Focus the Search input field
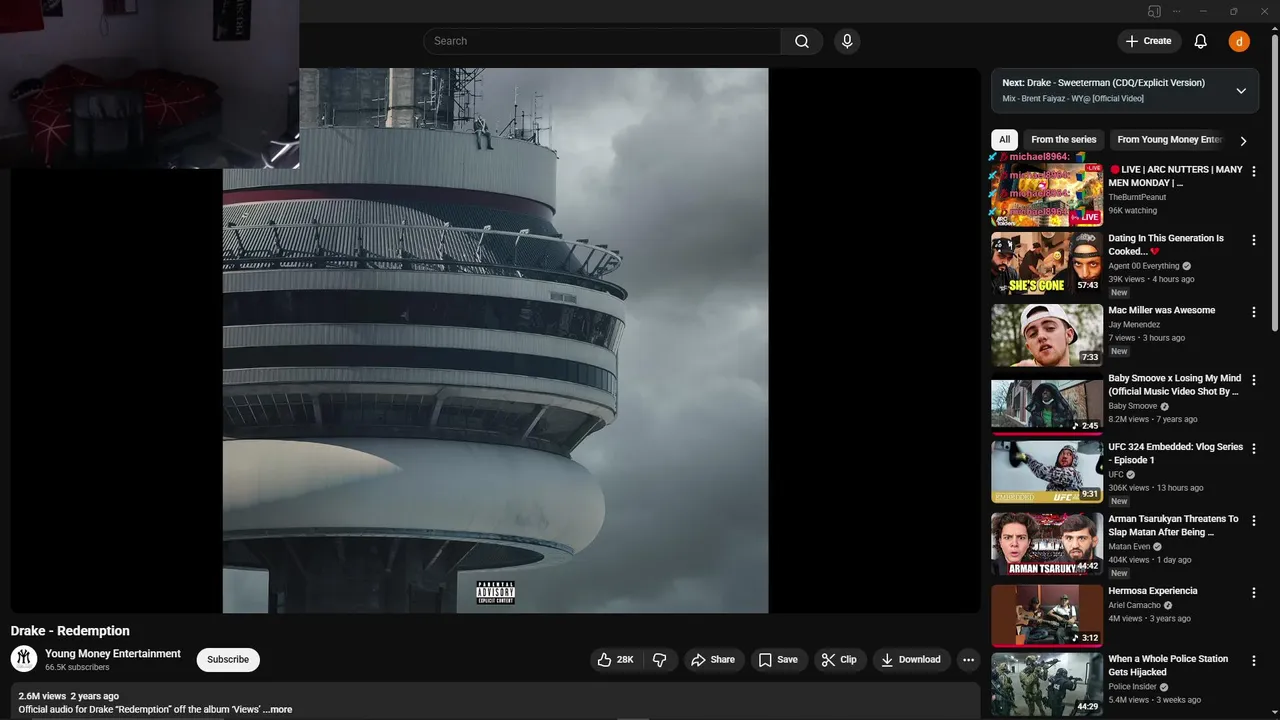This screenshot has width=1280, height=720. [x=602, y=41]
